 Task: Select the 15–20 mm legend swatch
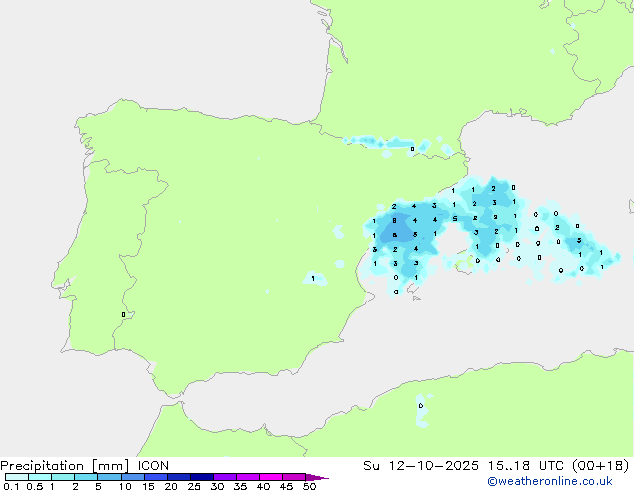(156, 477)
